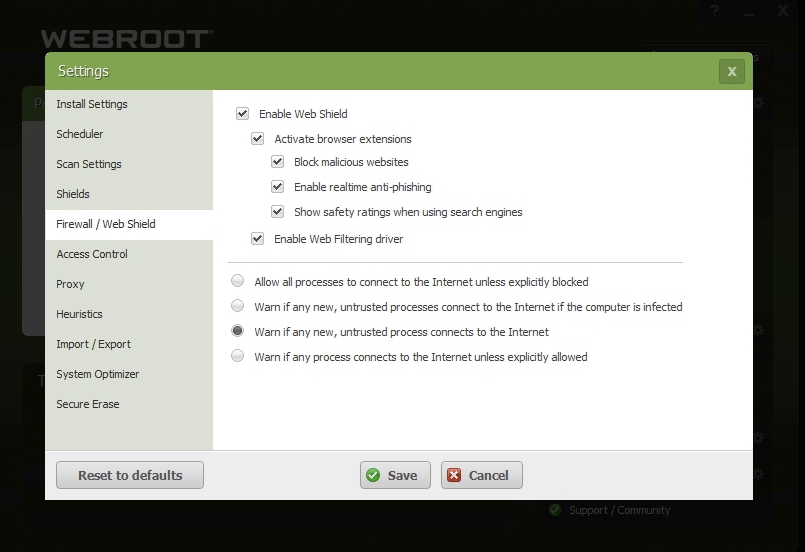Toggle the Enable Web Shield checkbox
Viewport: 805px width, 552px height.
click(242, 113)
